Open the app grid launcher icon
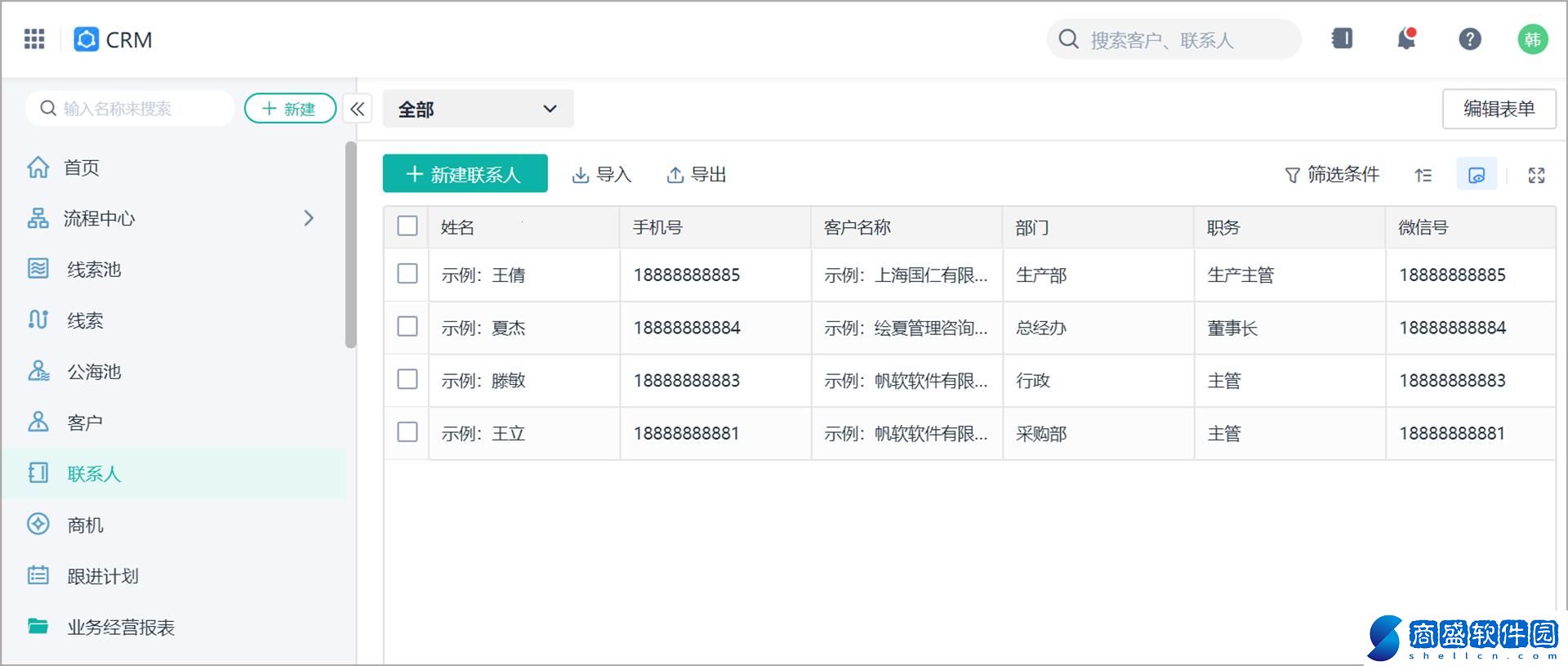1568x666 pixels. click(x=34, y=39)
